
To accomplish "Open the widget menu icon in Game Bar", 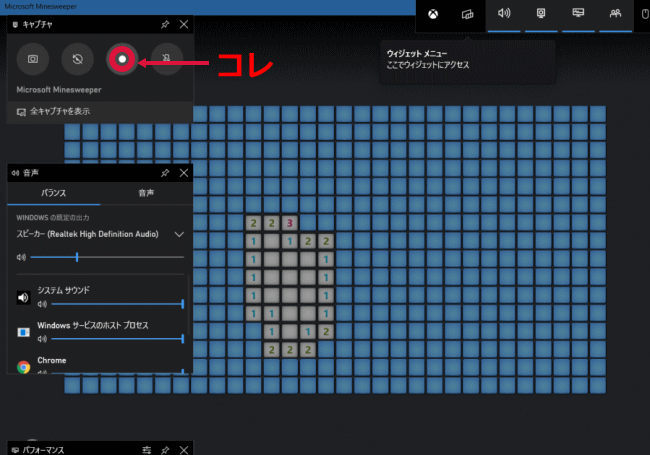I will pyautogui.click(x=467, y=15).
